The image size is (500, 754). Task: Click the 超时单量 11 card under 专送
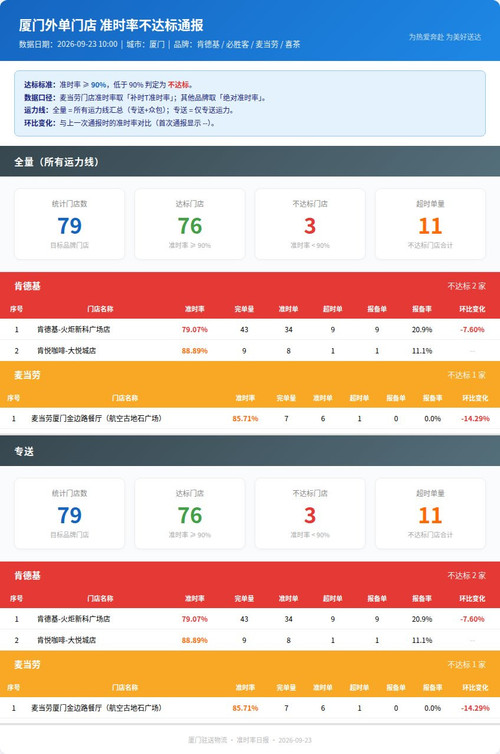[x=430, y=514]
